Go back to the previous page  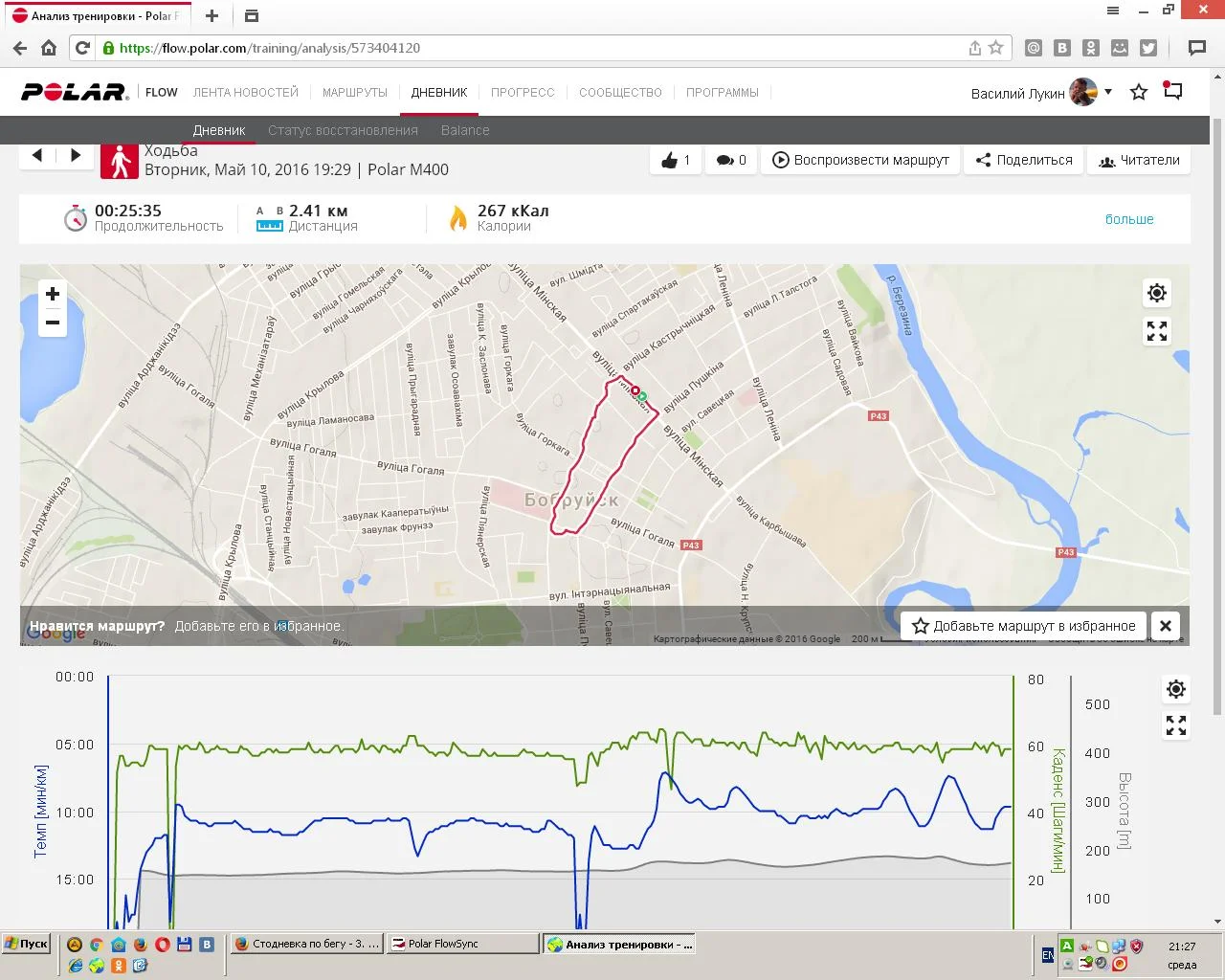(x=20, y=48)
